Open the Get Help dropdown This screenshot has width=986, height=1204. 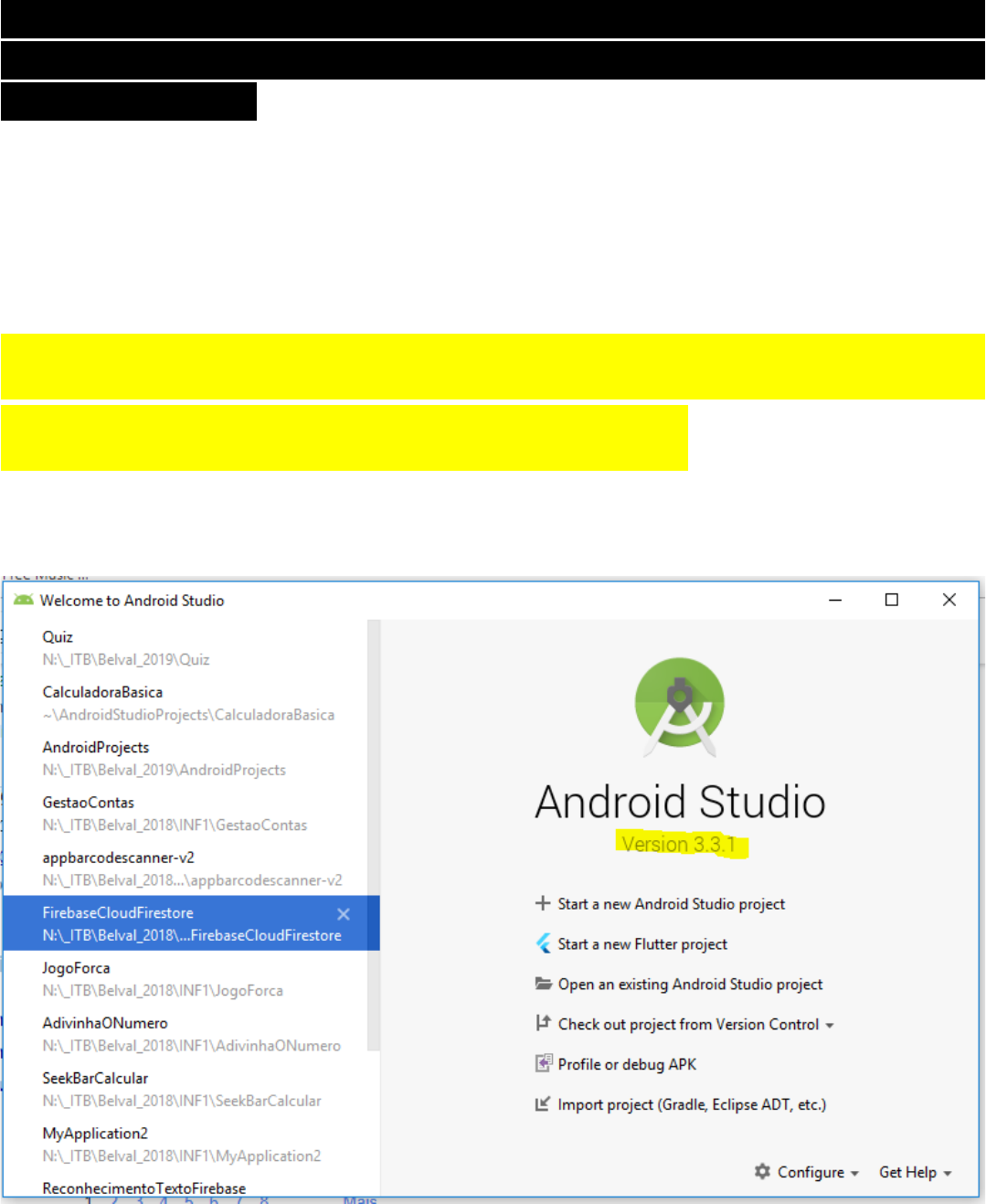[915, 1172]
